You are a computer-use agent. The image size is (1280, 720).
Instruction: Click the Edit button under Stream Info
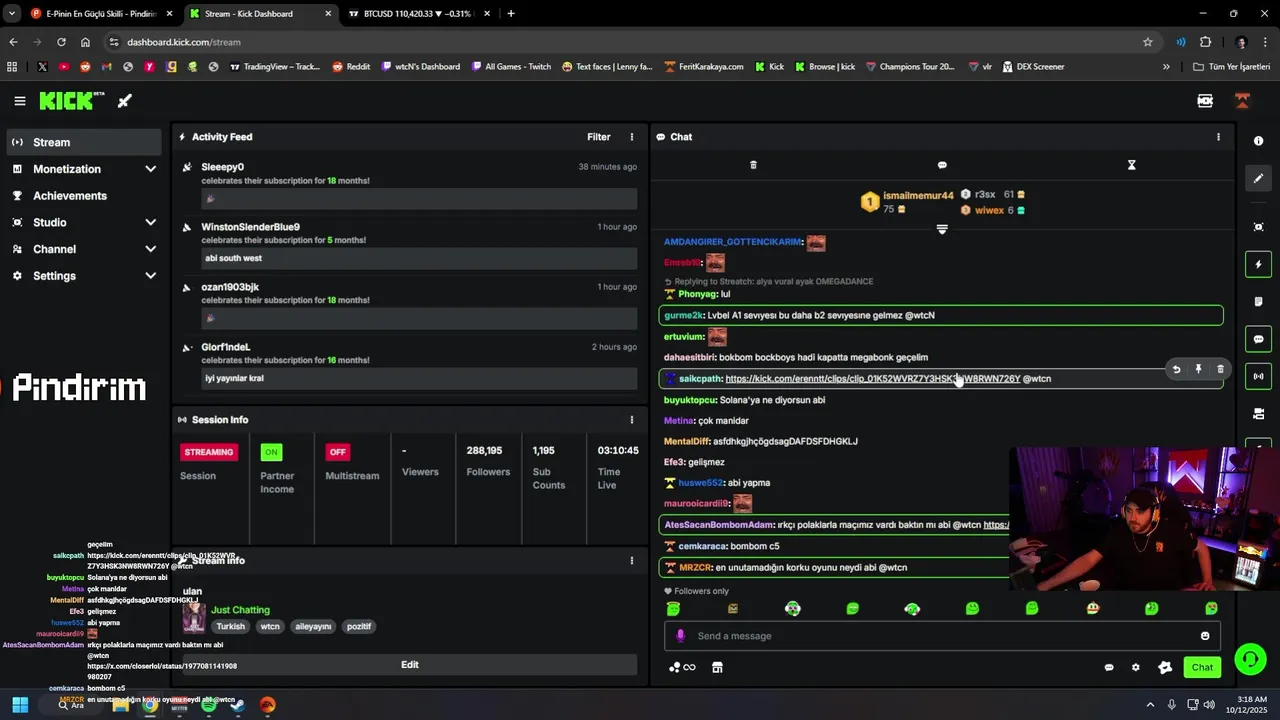coord(410,665)
